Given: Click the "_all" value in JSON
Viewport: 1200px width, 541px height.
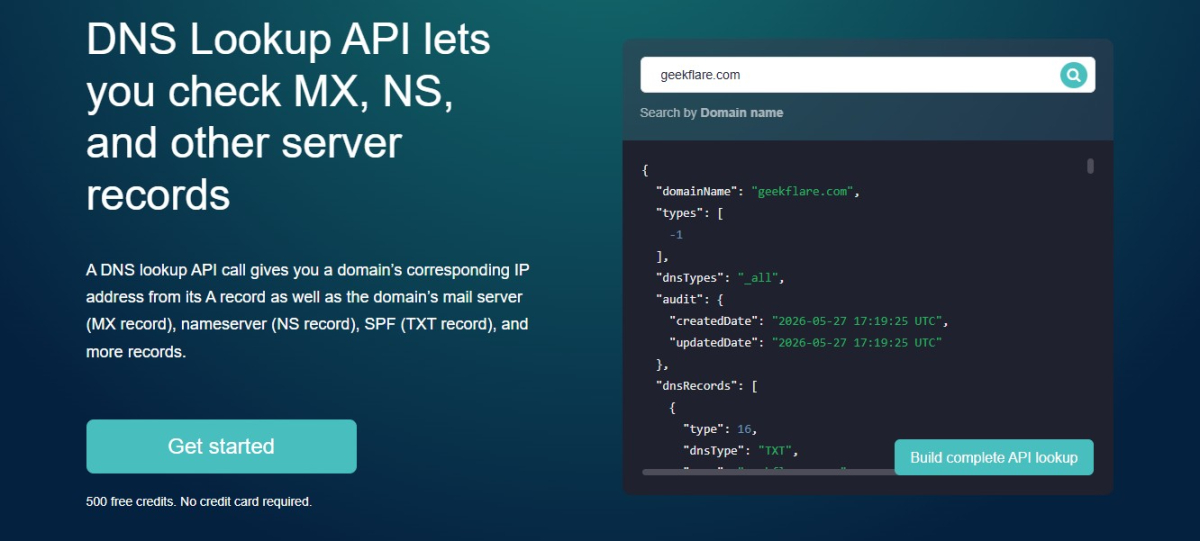Looking at the screenshot, I should click(x=760, y=278).
